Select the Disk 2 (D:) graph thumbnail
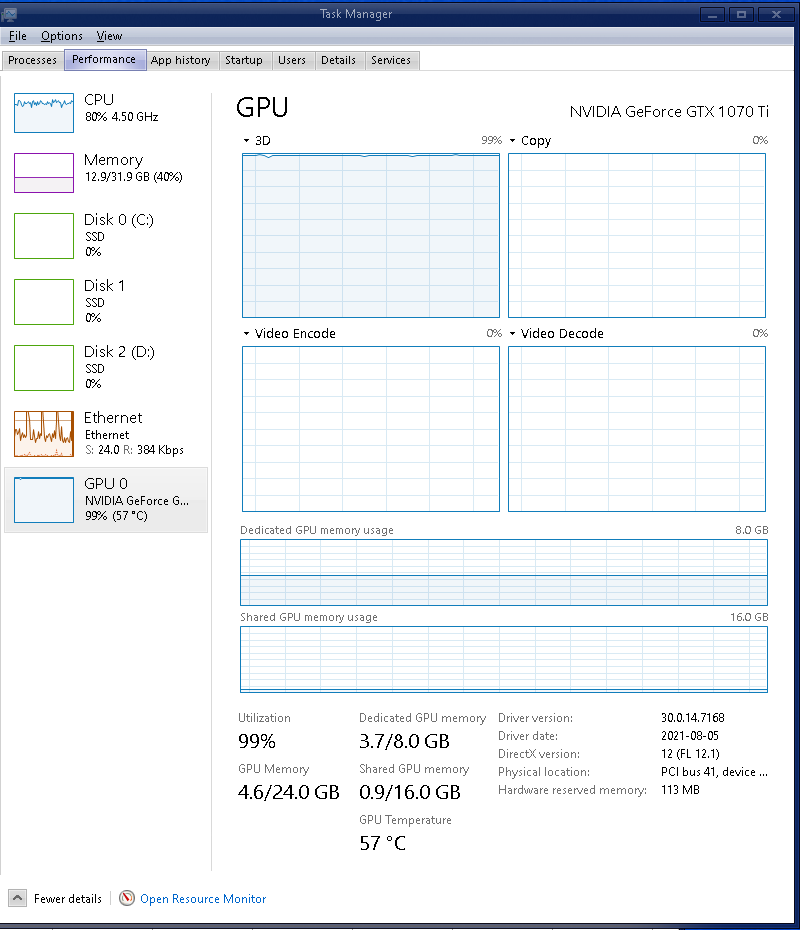 (44, 368)
